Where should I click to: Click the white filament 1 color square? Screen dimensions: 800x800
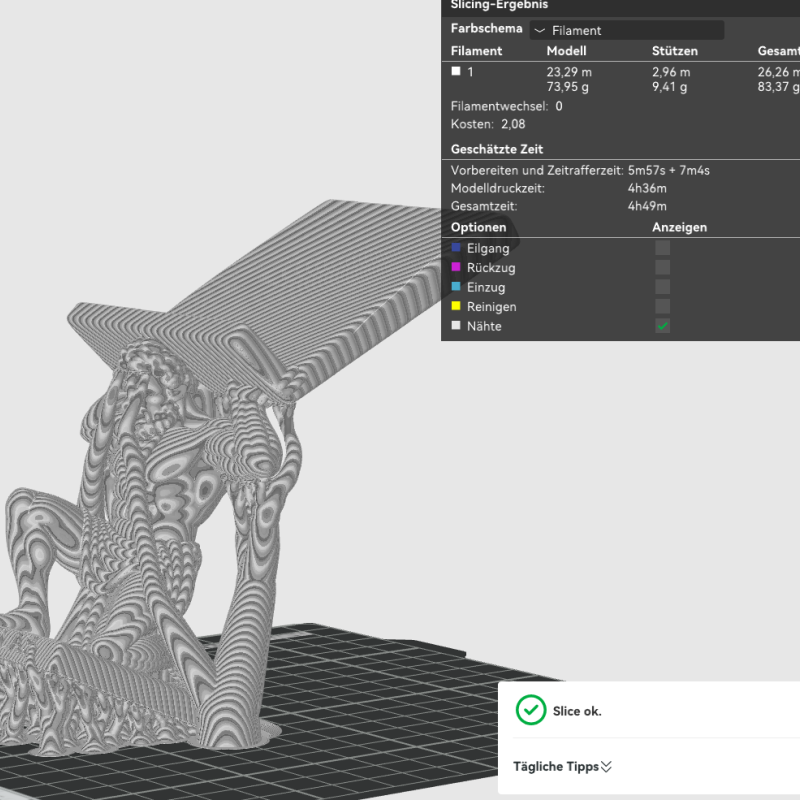pyautogui.click(x=455, y=71)
